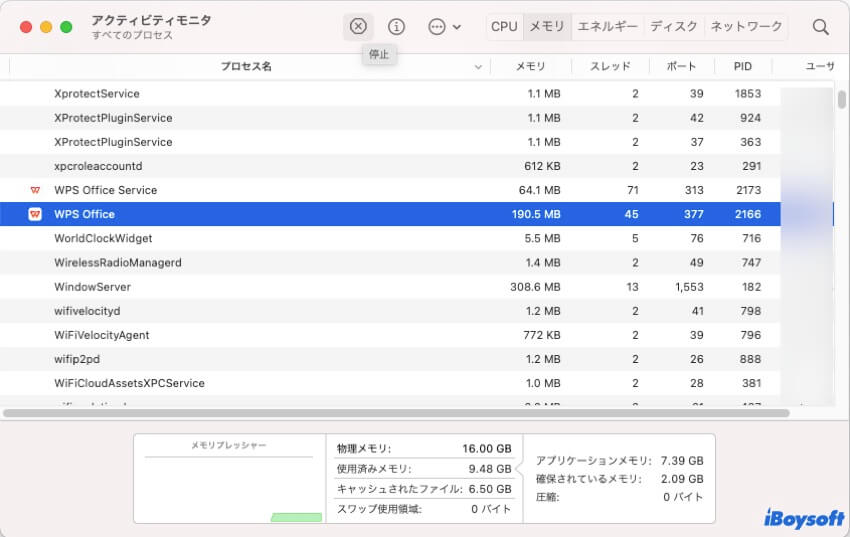Select the WirelessRadioManagerd process
This screenshot has width=850, height=537.
[x=390, y=262]
